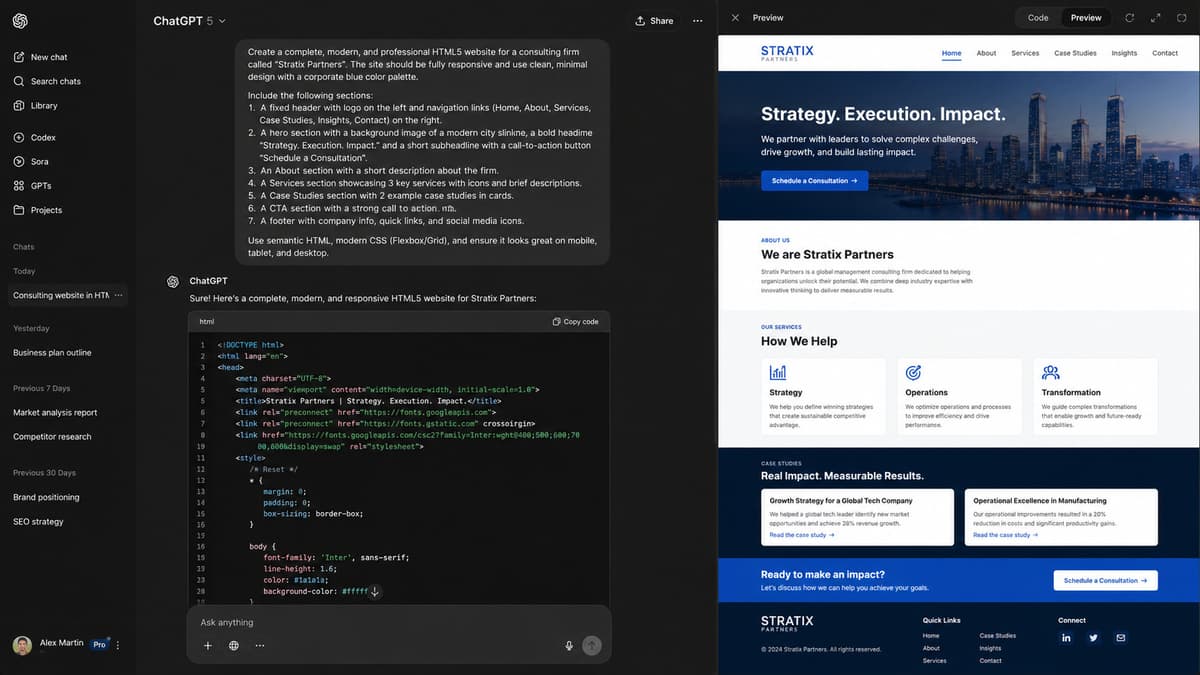Open options menu next to Alex Martin
The width and height of the screenshot is (1200, 675).
point(118,645)
